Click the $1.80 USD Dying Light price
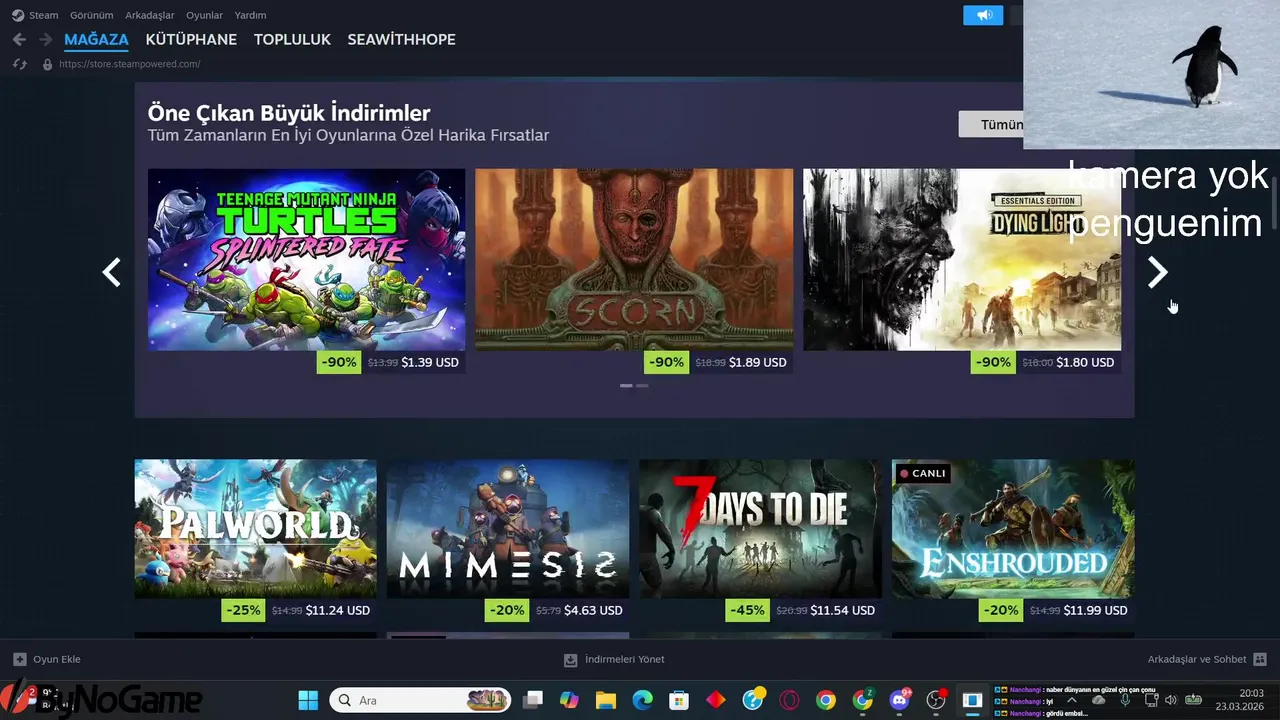Screen dimensions: 1280x720 [1085, 362]
